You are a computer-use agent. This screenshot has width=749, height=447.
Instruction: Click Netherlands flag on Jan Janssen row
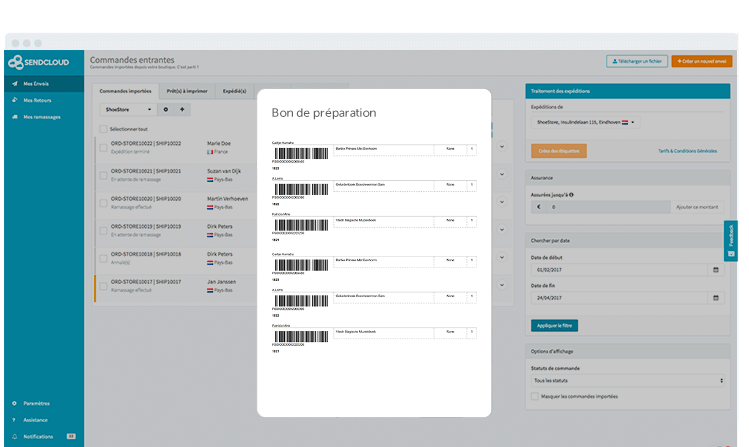210,290
